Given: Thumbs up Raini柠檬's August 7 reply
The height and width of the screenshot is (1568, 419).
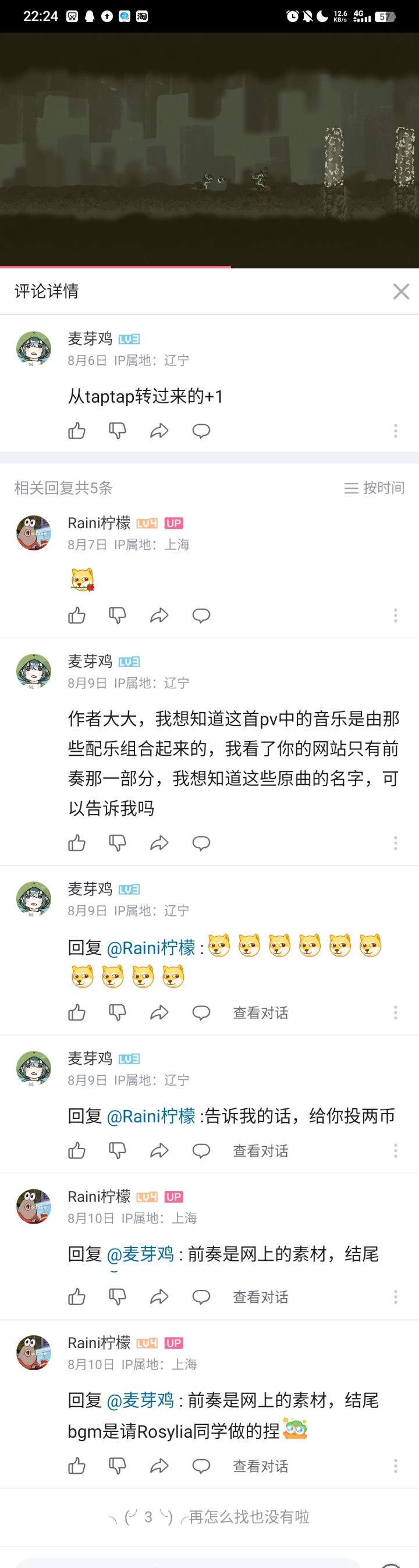Looking at the screenshot, I should point(77,616).
